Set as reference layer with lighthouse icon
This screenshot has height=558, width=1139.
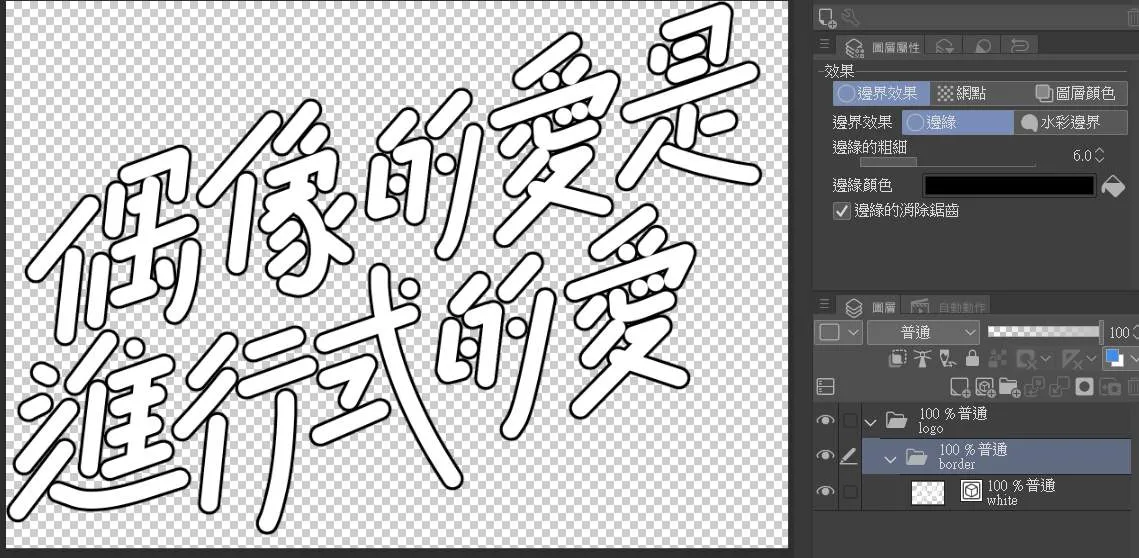click(x=922, y=357)
